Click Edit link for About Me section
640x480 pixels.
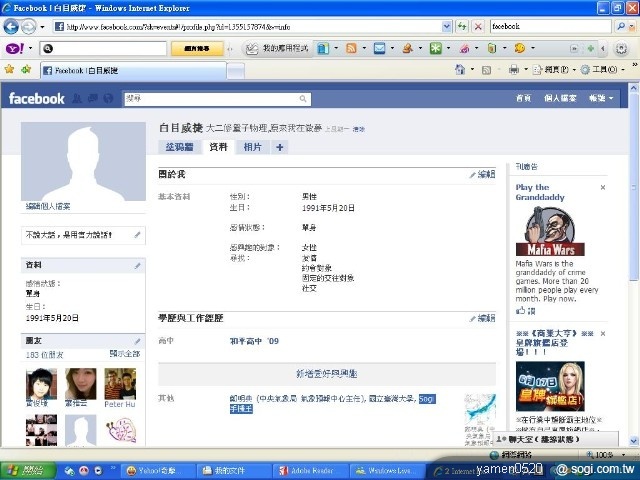tap(482, 174)
